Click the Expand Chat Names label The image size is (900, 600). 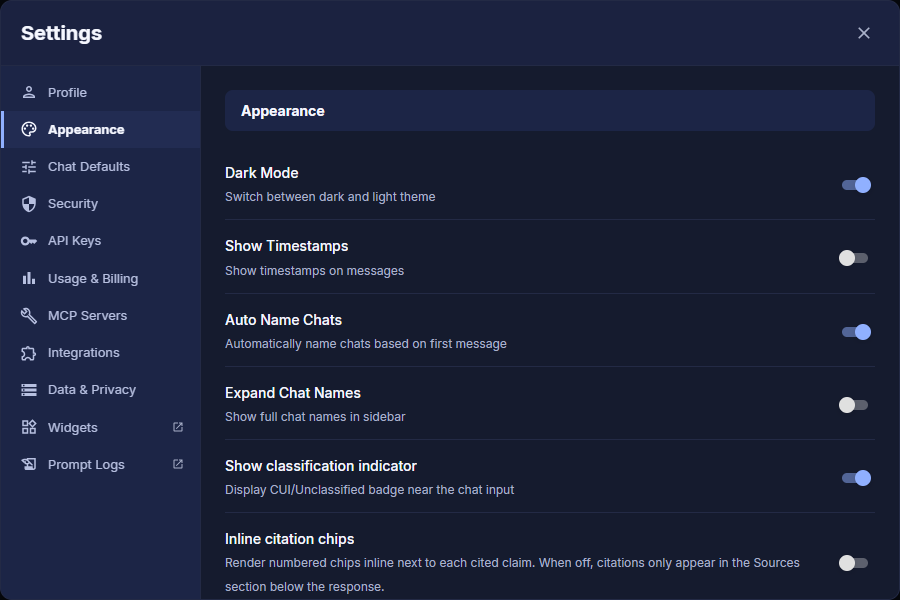tap(293, 393)
